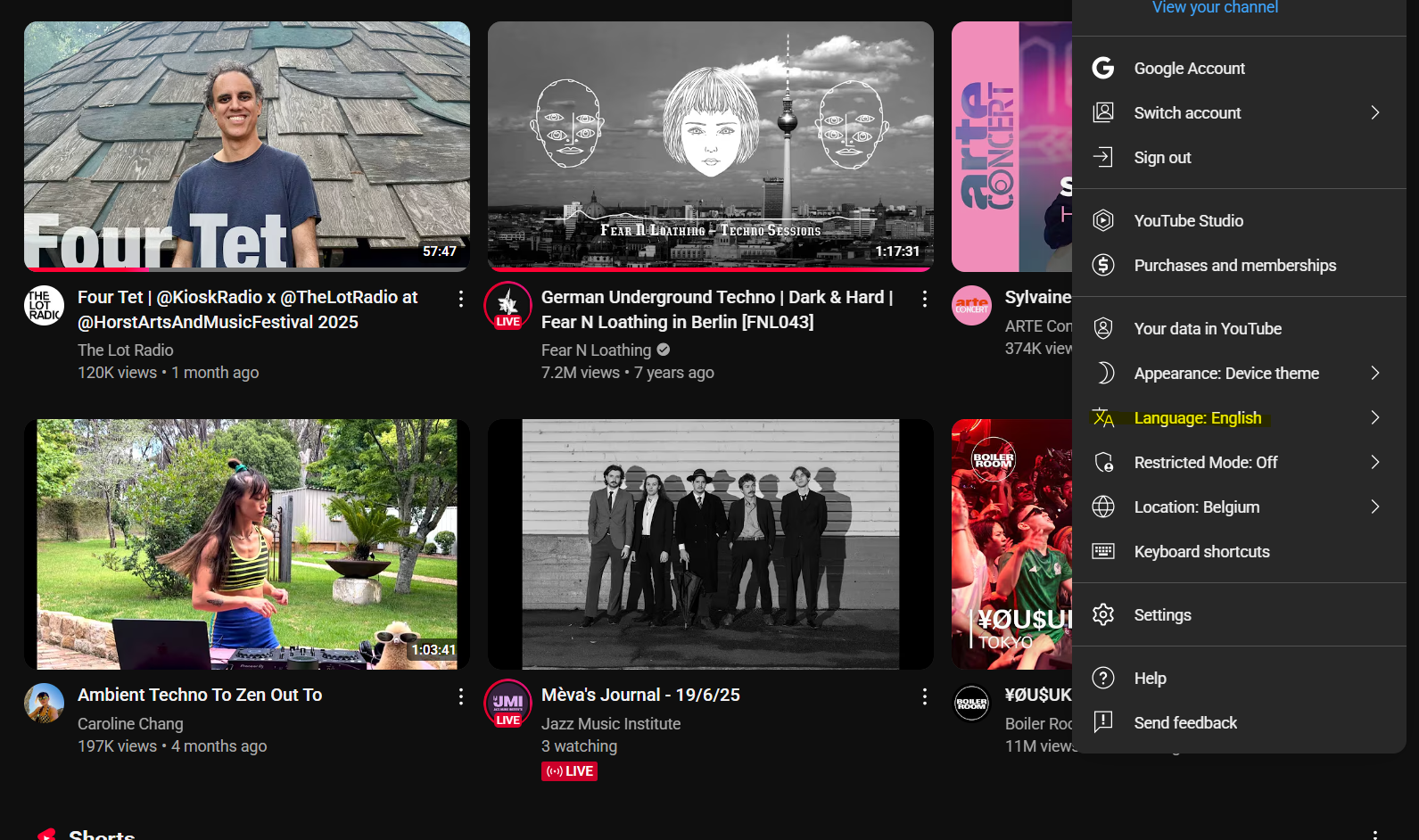
Task: Click the red LIVE badge under Mèva's Journal
Action: pos(569,771)
